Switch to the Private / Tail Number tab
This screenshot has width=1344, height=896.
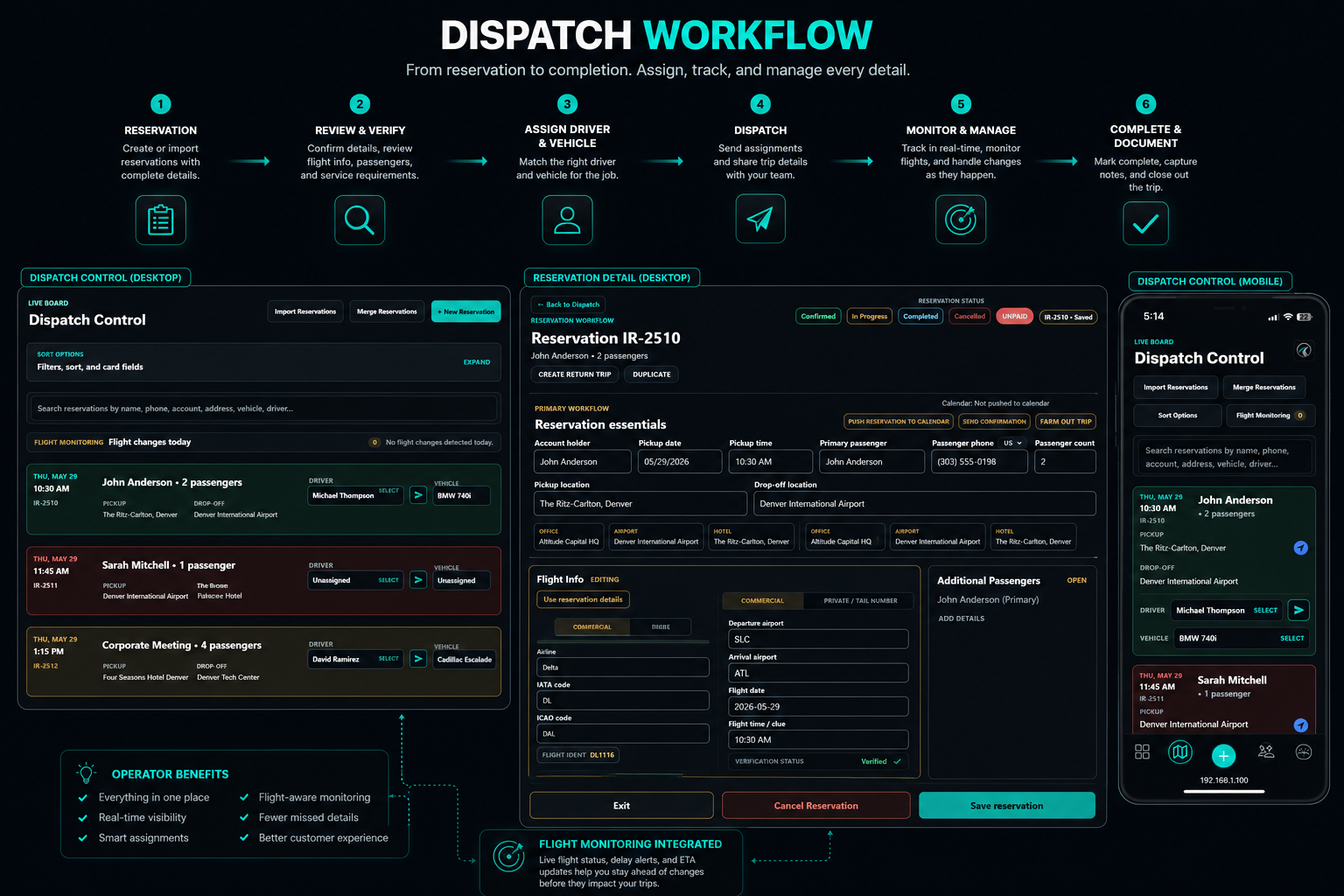(x=860, y=601)
